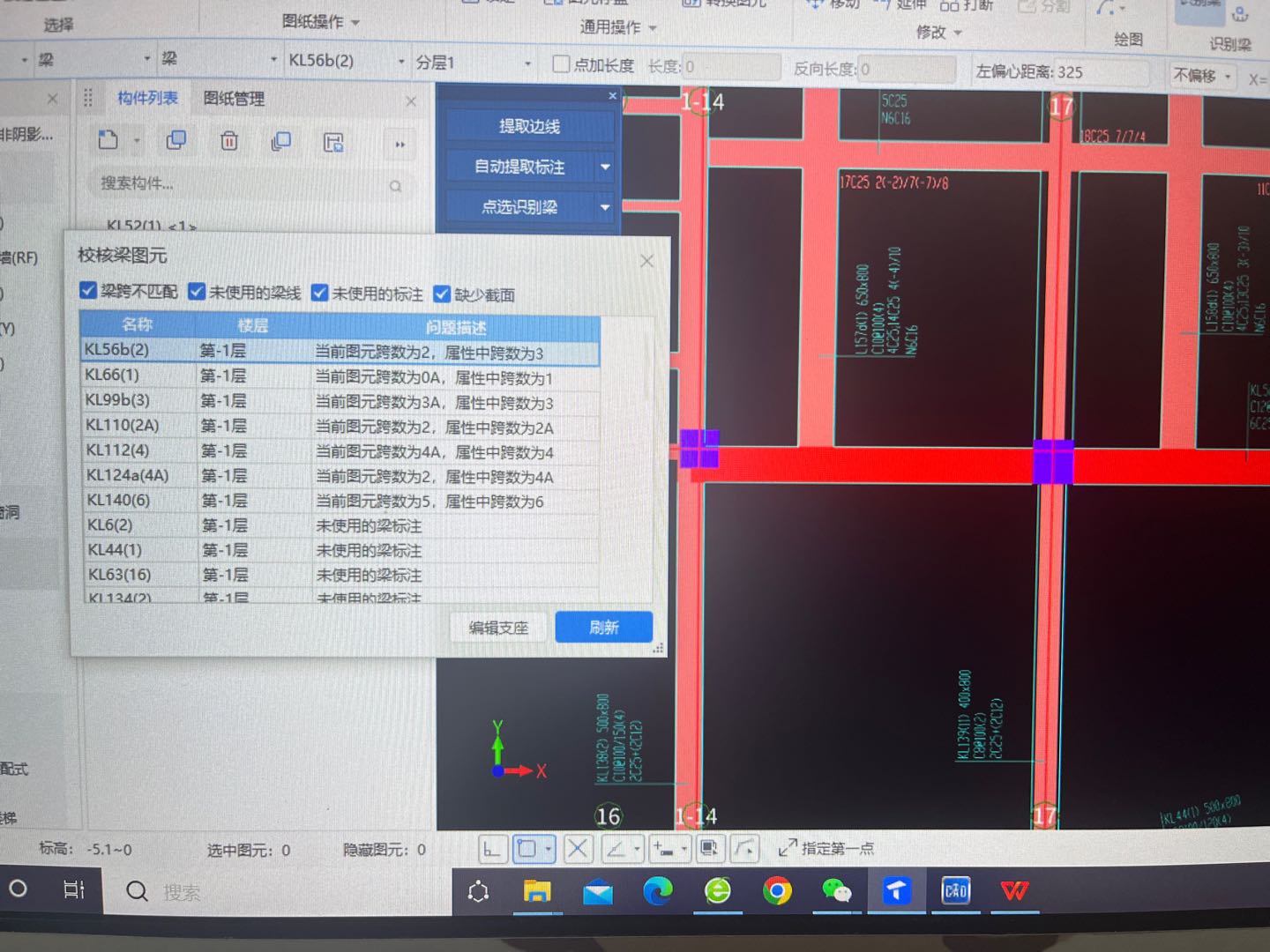Viewport: 1270px width, 952px height.
Task: Open WPS Office from the taskbar
Action: click(1014, 890)
